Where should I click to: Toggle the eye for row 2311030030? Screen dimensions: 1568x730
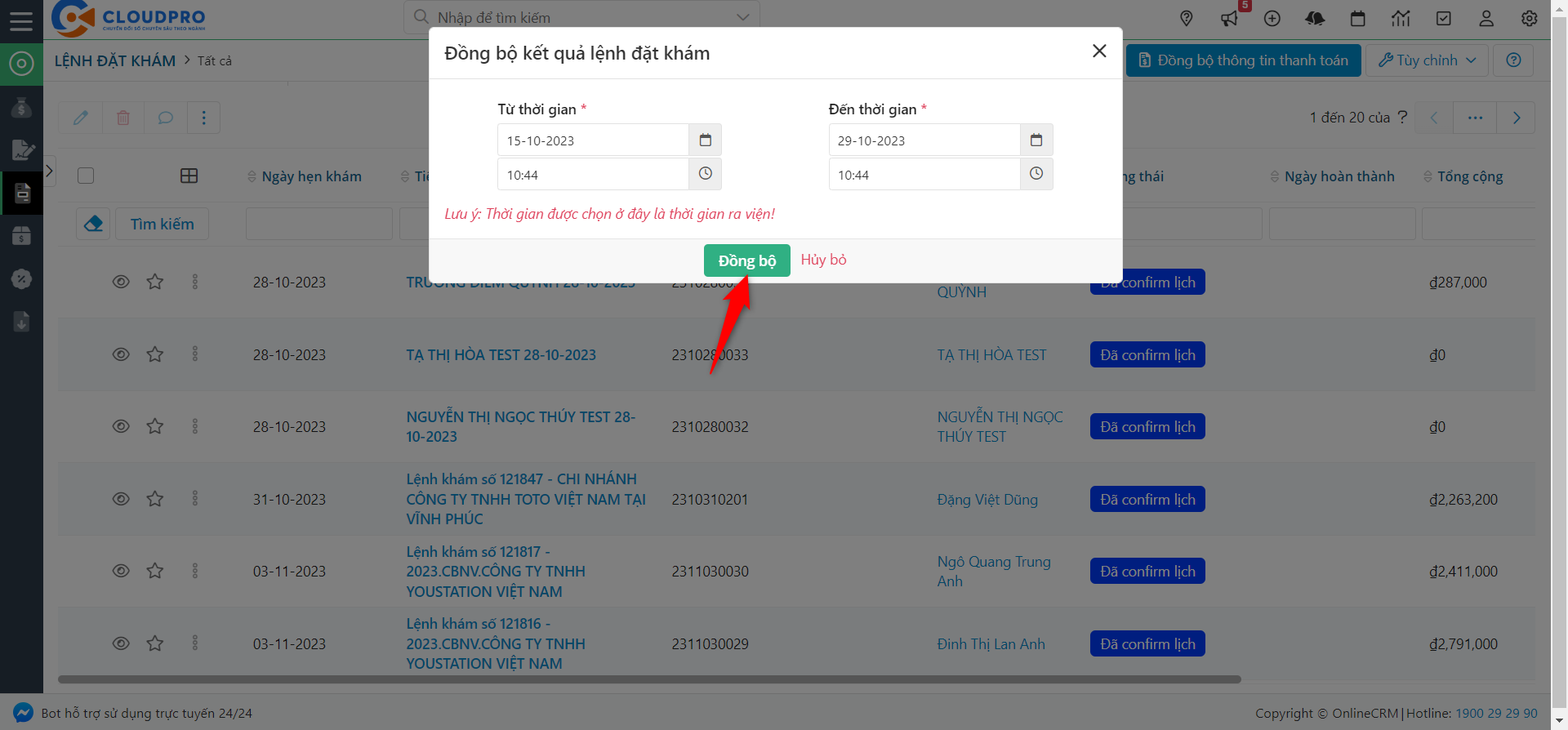click(x=121, y=571)
